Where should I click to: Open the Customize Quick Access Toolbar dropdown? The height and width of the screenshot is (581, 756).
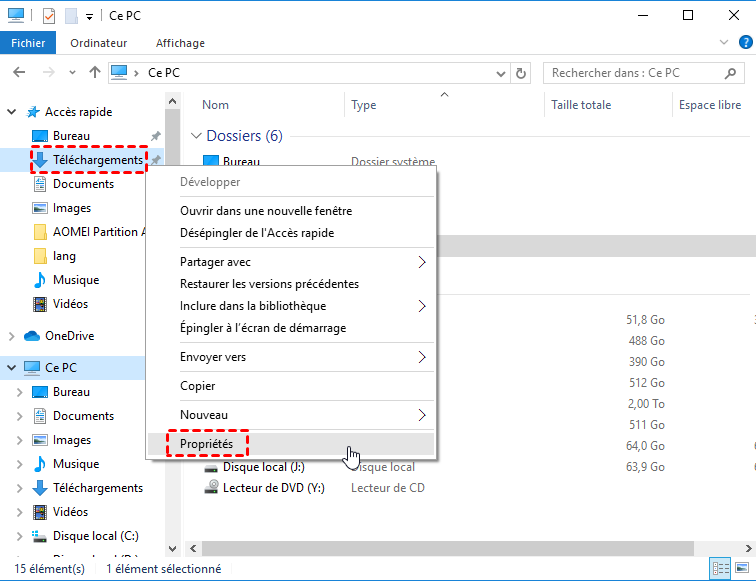pyautogui.click(x=89, y=17)
